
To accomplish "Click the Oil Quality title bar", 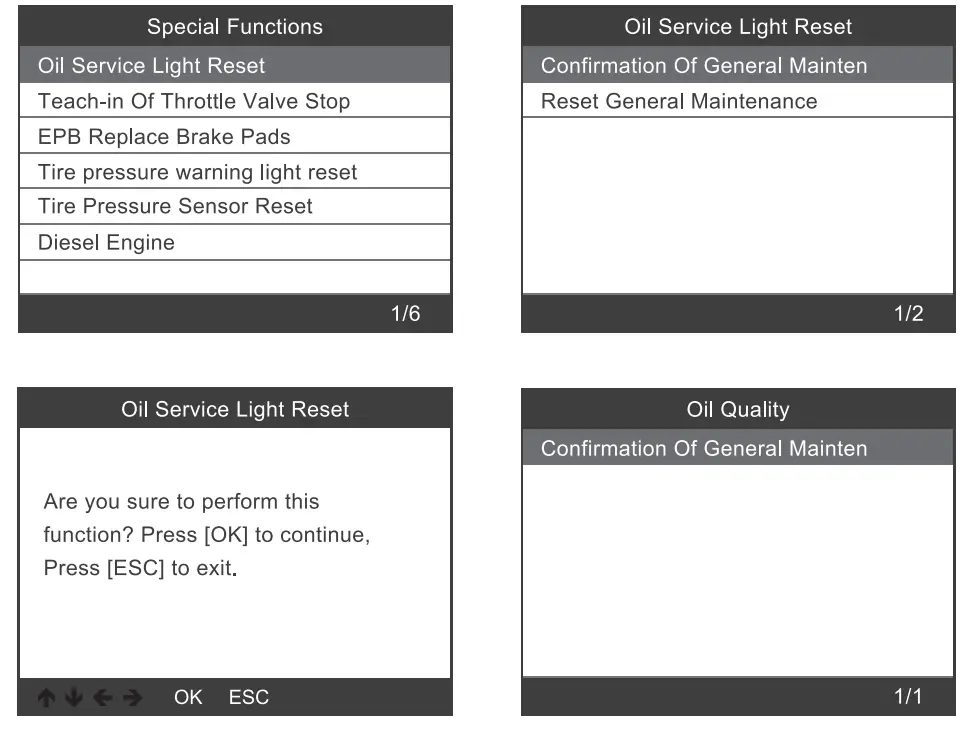I will 738,409.
